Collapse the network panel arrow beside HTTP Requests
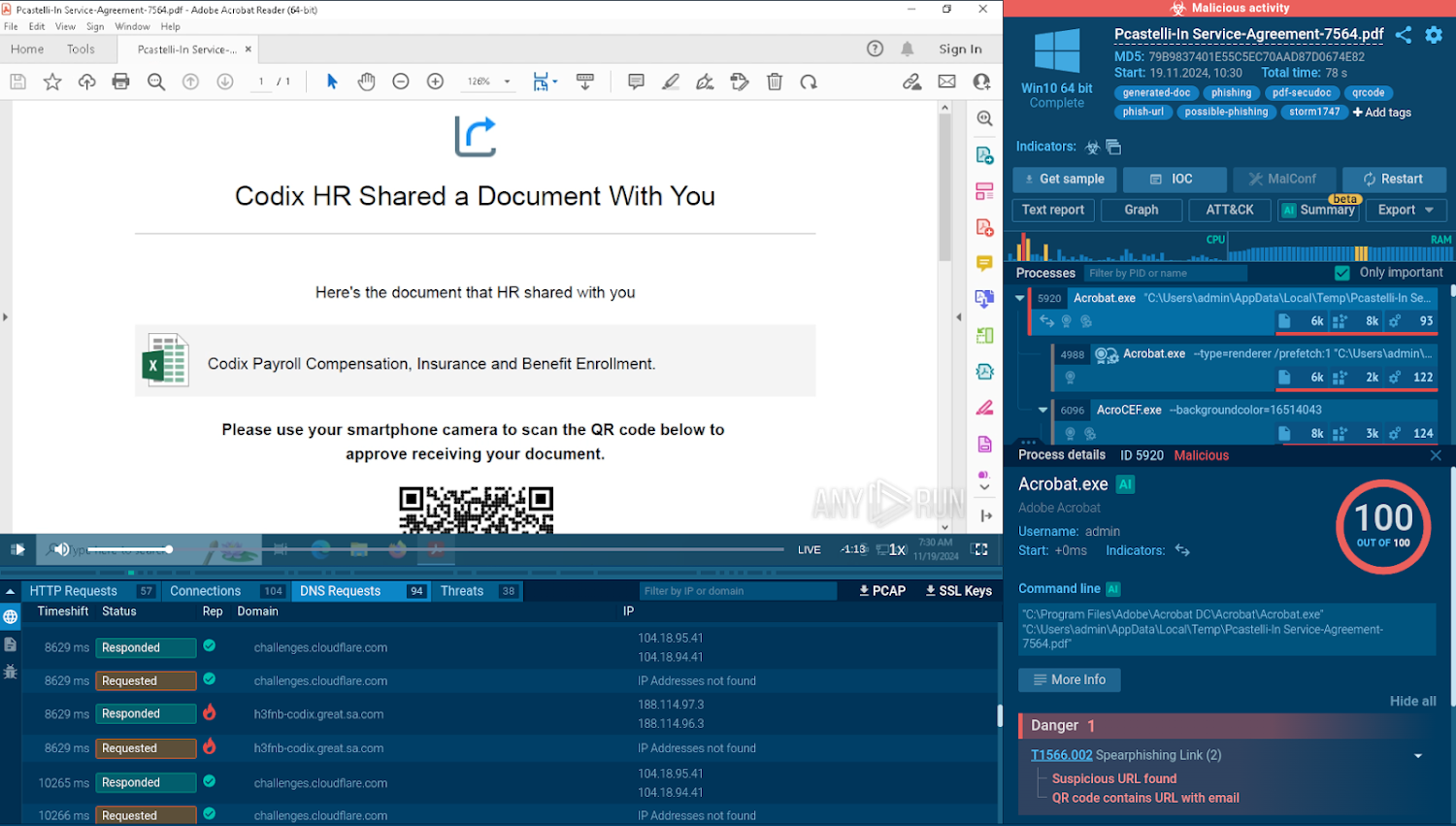This screenshot has height=826, width=1456. pyautogui.click(x=11, y=591)
